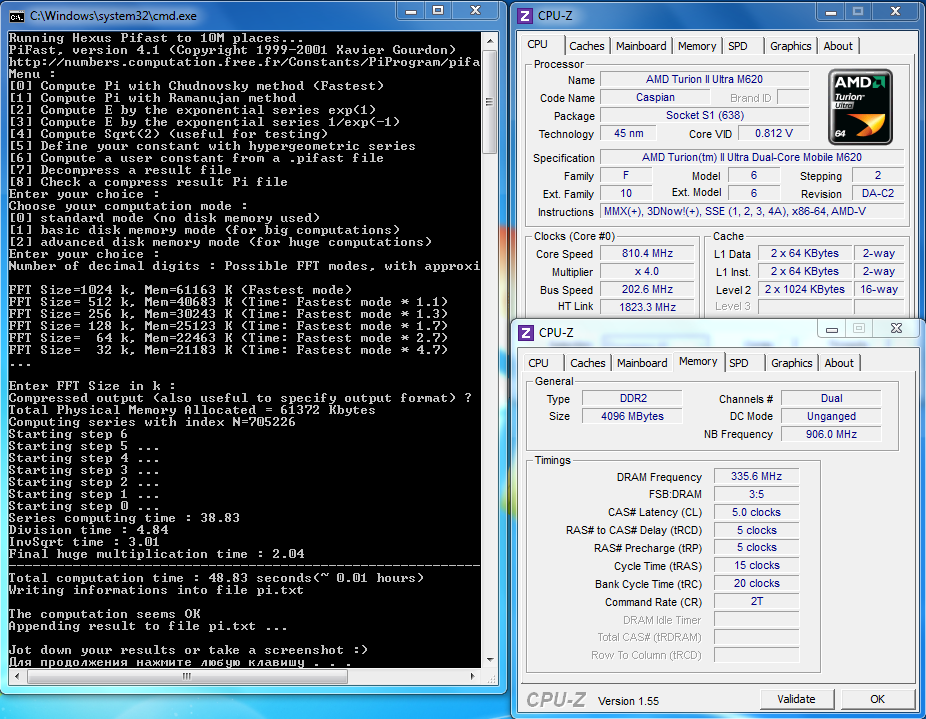Click the Specification field text
Screen dimensions: 926x719
click(752, 157)
